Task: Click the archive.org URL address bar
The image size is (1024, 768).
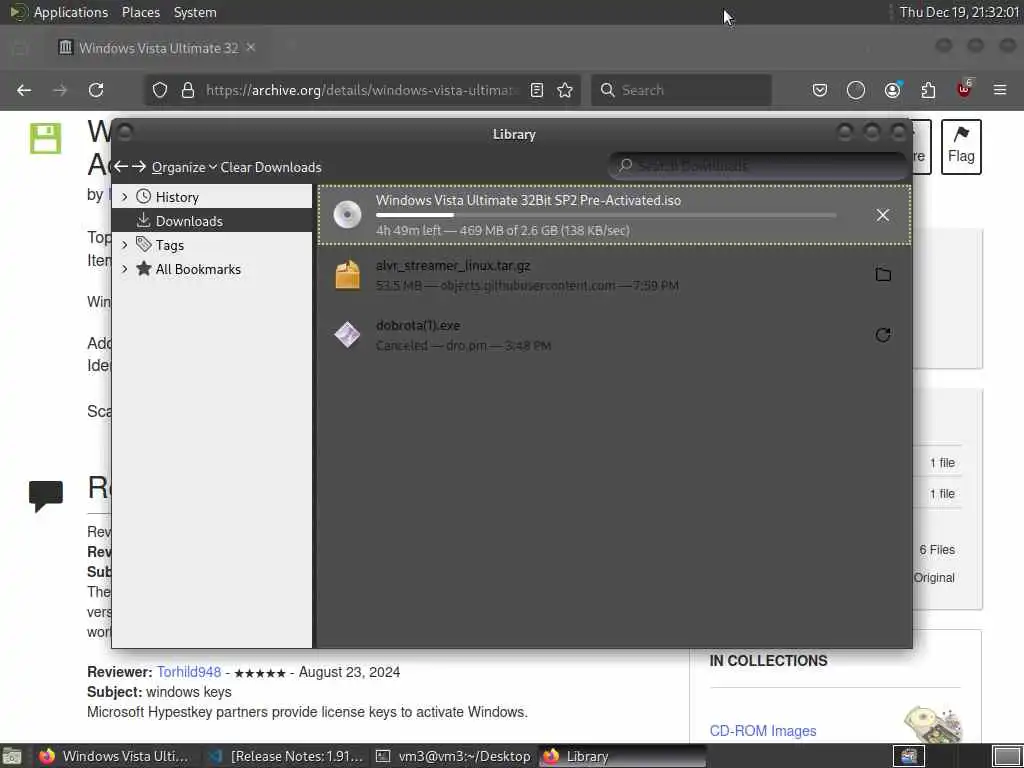Action: click(x=362, y=90)
